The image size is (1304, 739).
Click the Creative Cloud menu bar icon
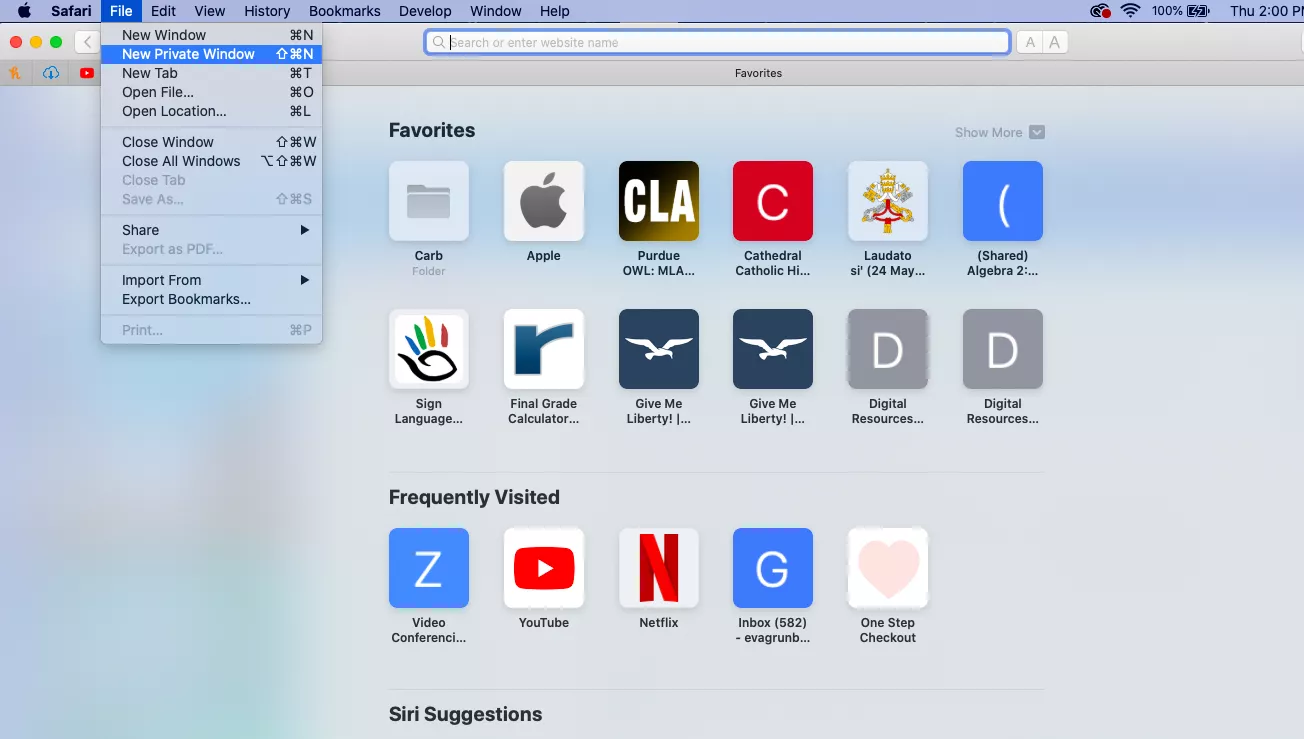pyautogui.click(x=1101, y=11)
